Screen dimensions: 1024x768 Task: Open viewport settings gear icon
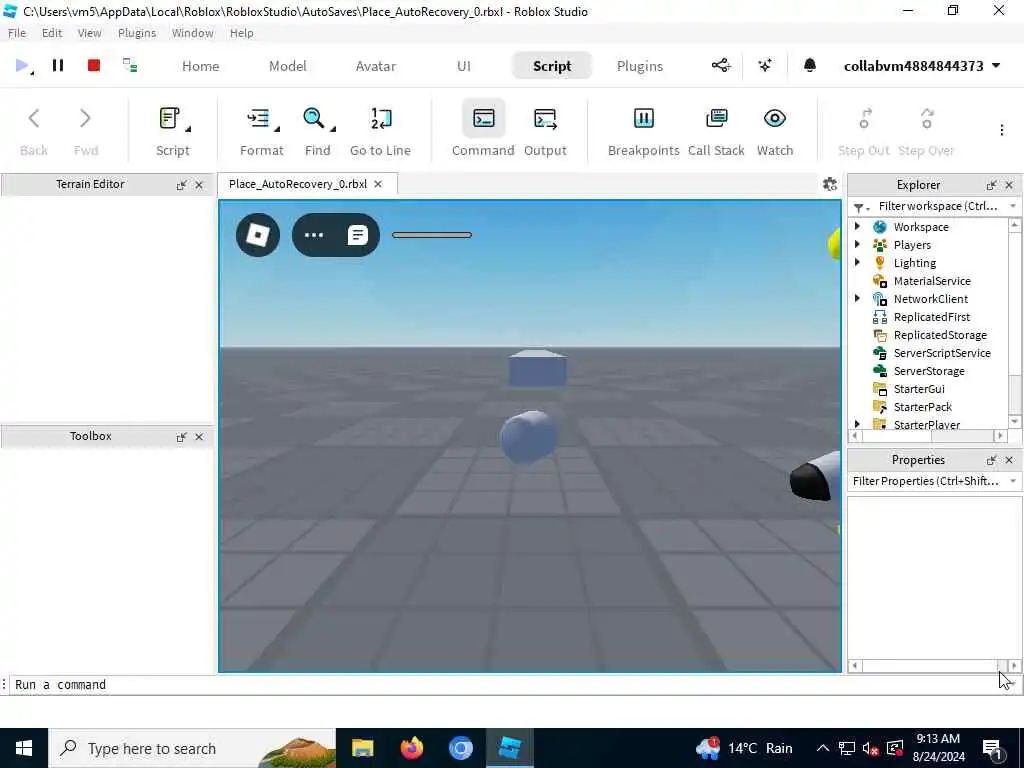pos(830,184)
